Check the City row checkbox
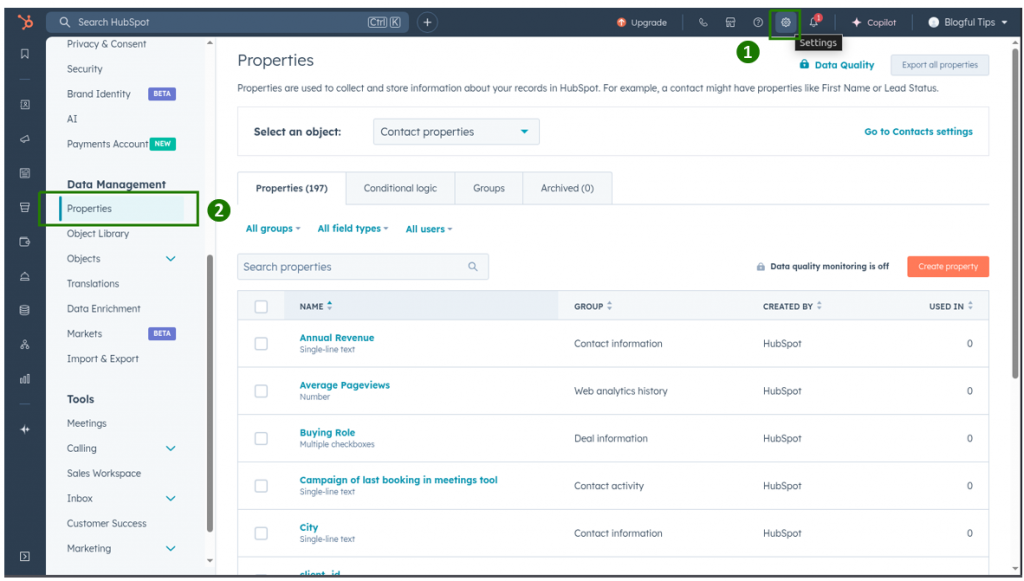This screenshot has height=581, width=1024. pos(261,533)
